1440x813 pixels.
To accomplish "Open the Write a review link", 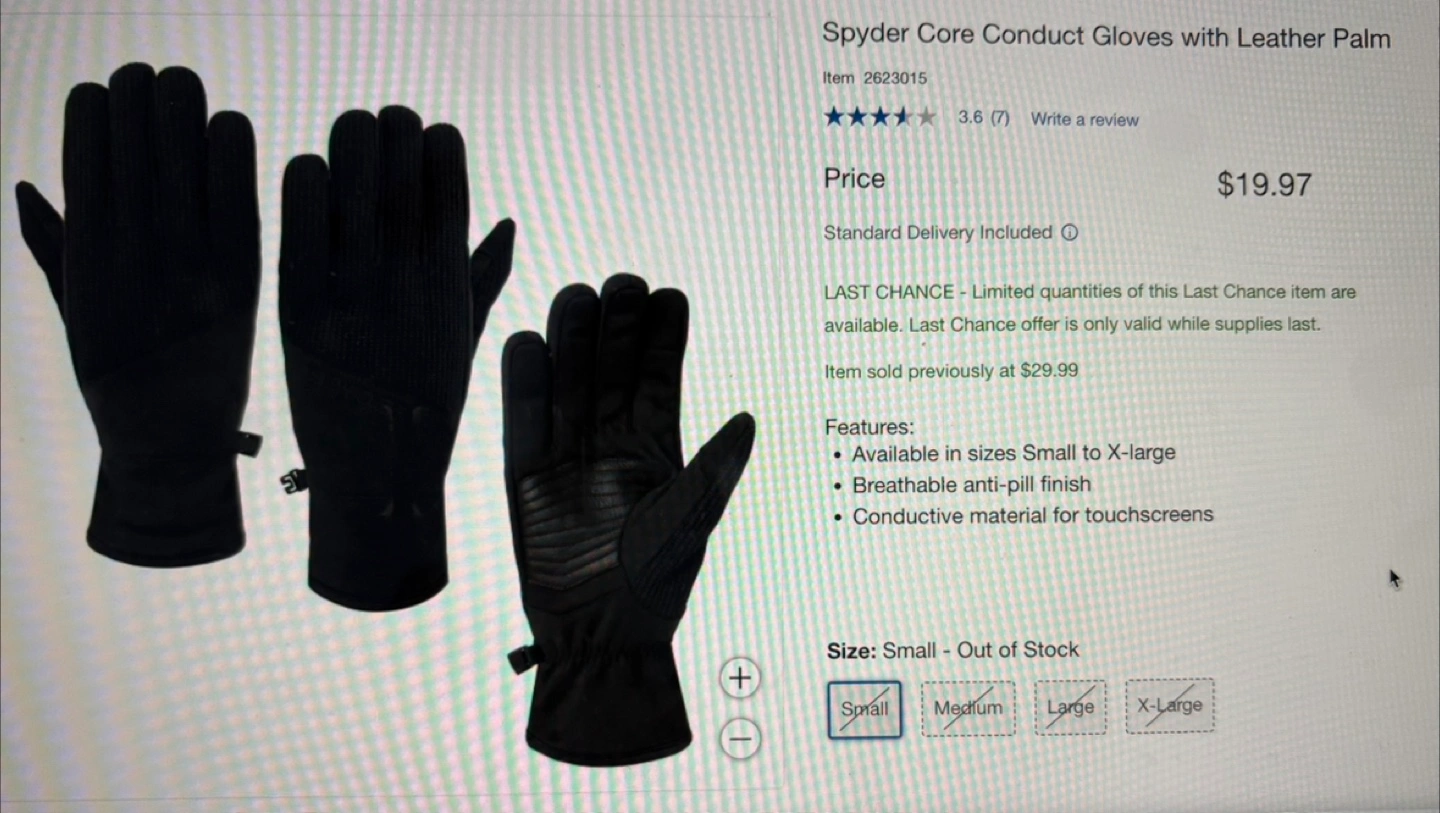I will pos(1085,120).
